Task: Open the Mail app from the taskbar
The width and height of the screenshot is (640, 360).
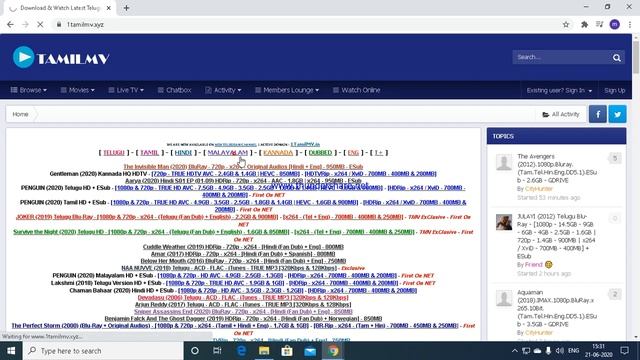Action: [310, 351]
